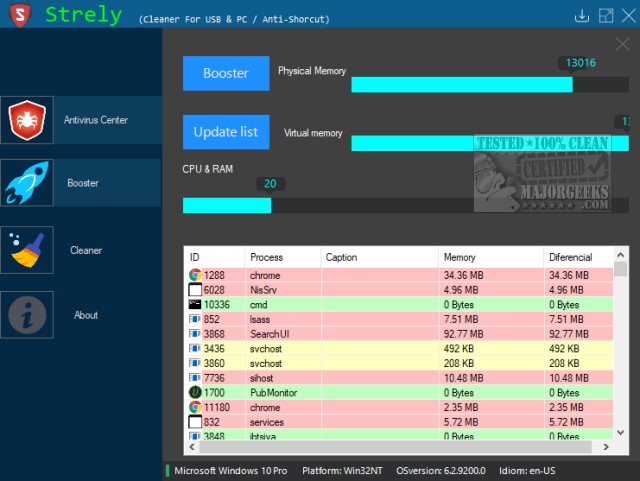The image size is (640, 481).
Task: Click the Update list button
Action: pyautogui.click(x=226, y=132)
